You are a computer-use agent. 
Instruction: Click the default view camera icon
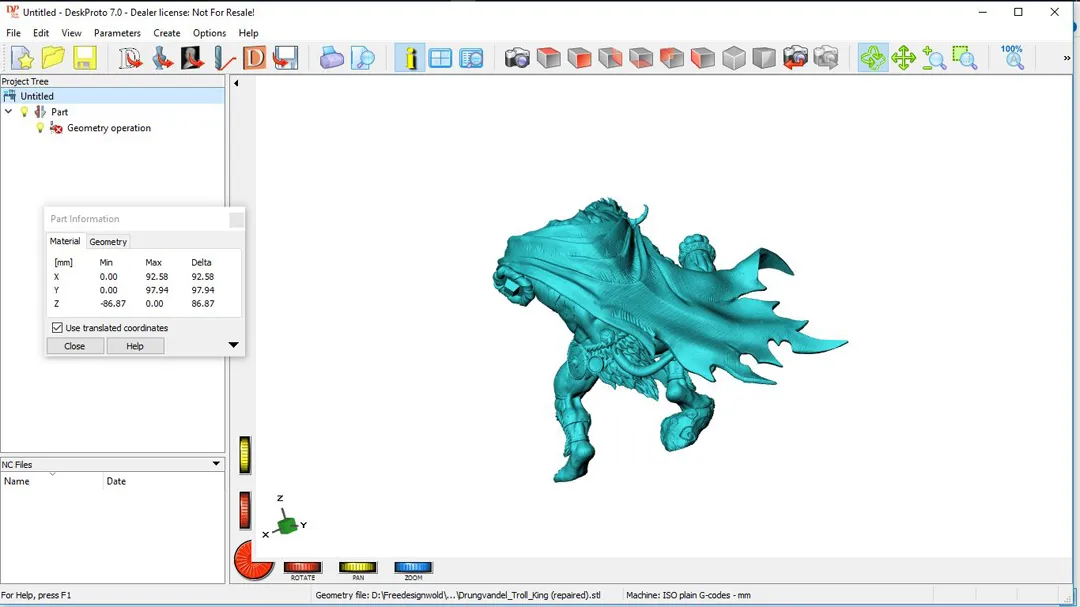tap(517, 58)
